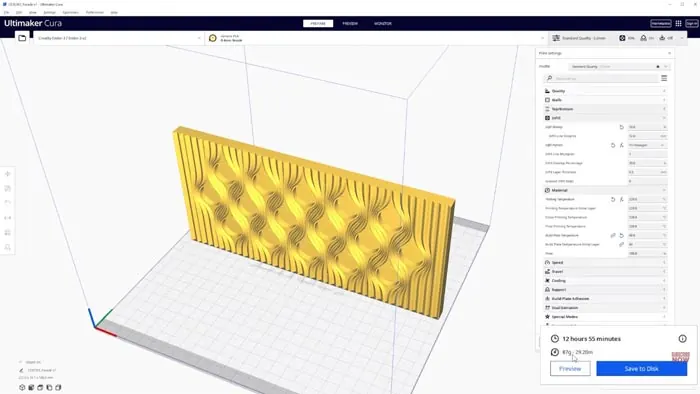Viewport: 700px width, 394px height.
Task: Switch to top view icon
Action: tap(40, 387)
